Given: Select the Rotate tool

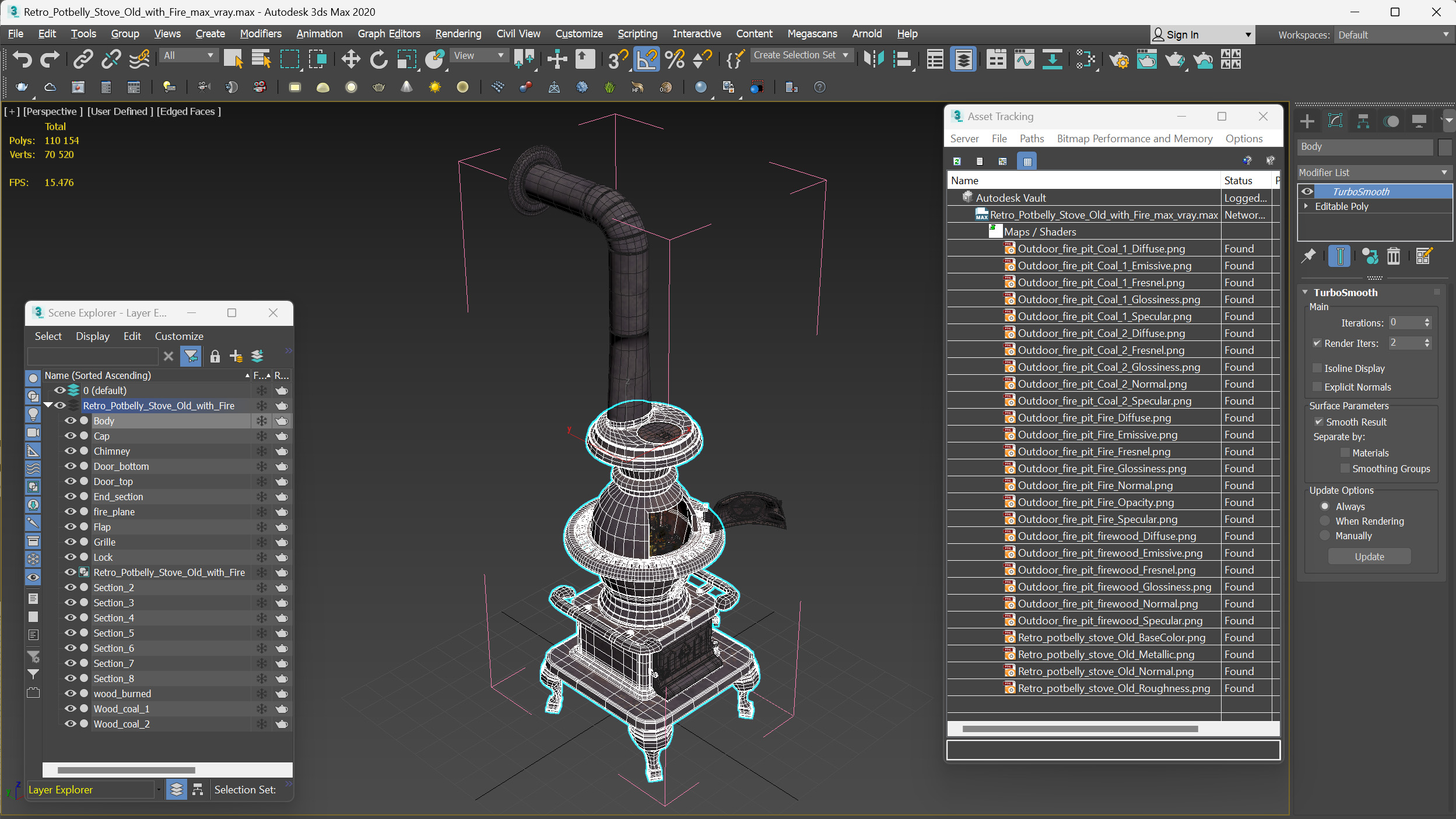Looking at the screenshot, I should pos(378,59).
